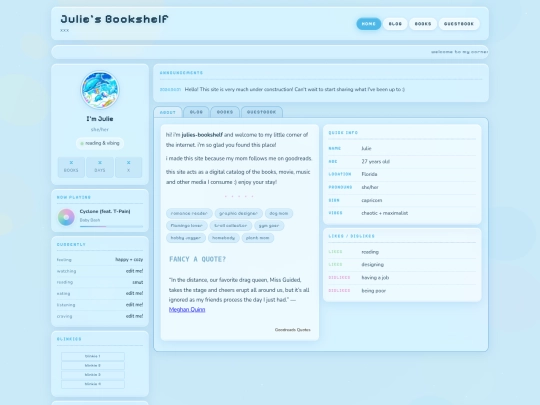Click 'edit me!' in the watching row

pos(134,271)
